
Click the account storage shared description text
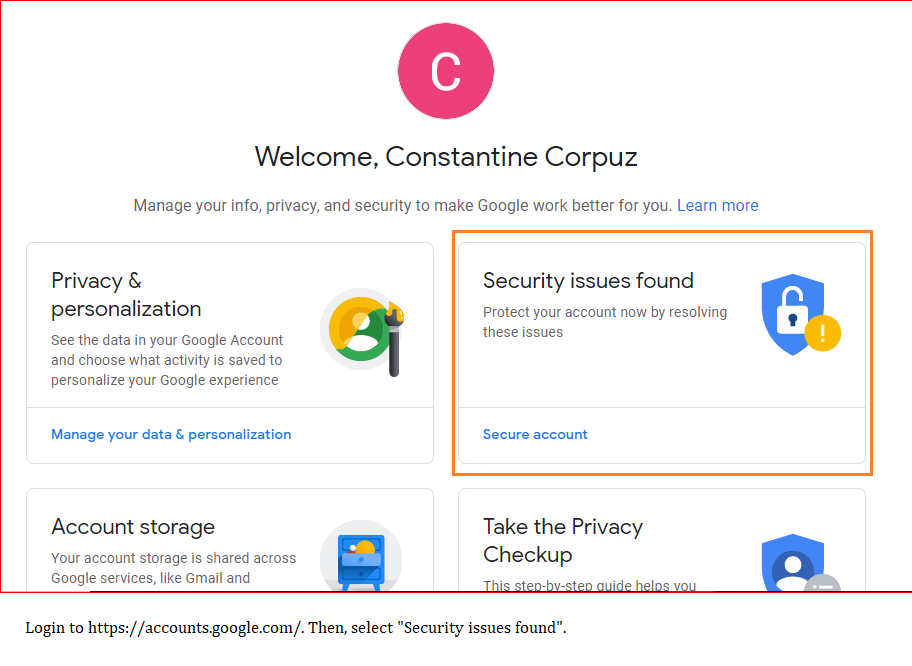173,568
